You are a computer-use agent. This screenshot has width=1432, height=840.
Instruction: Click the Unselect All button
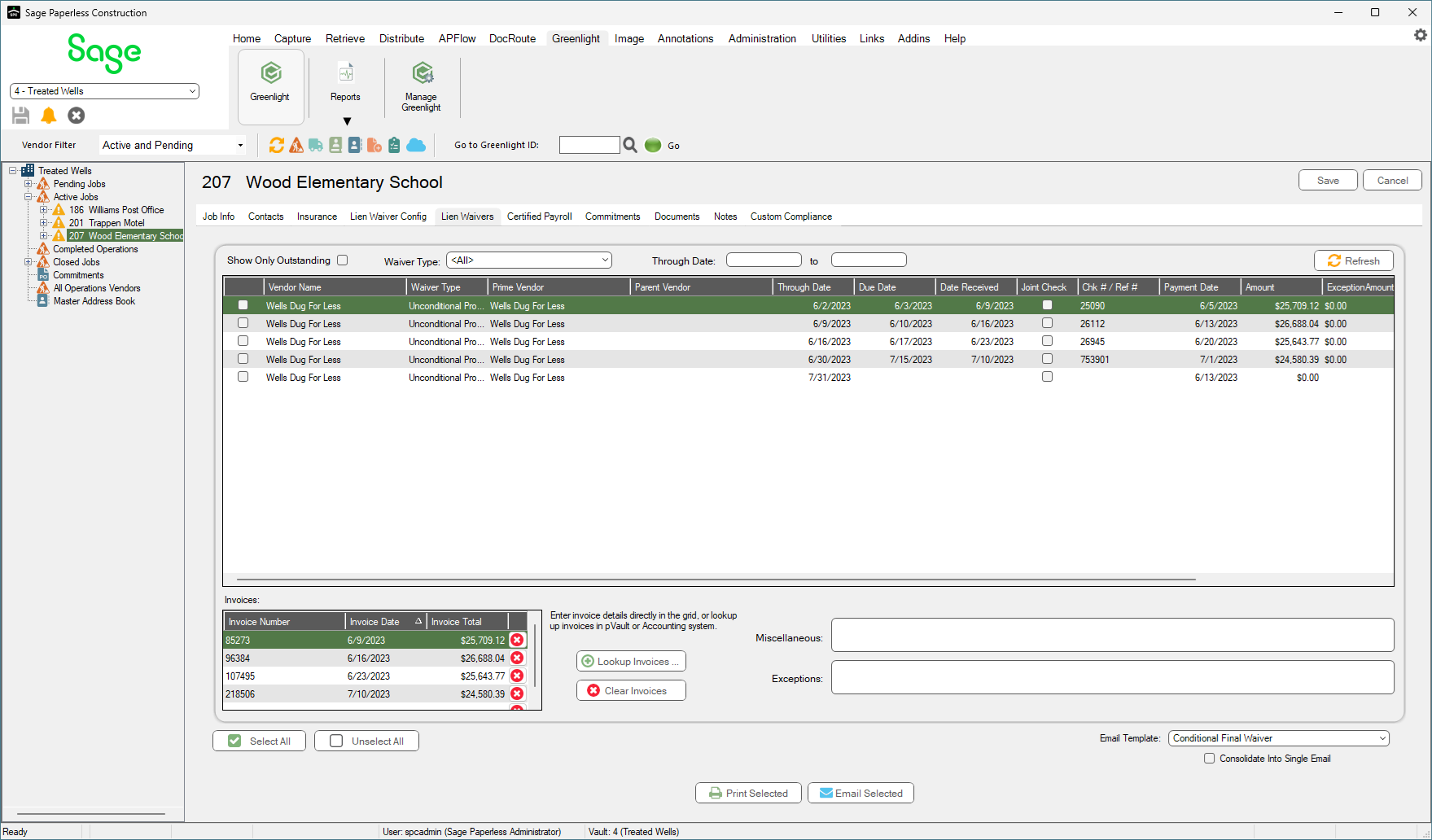point(366,741)
